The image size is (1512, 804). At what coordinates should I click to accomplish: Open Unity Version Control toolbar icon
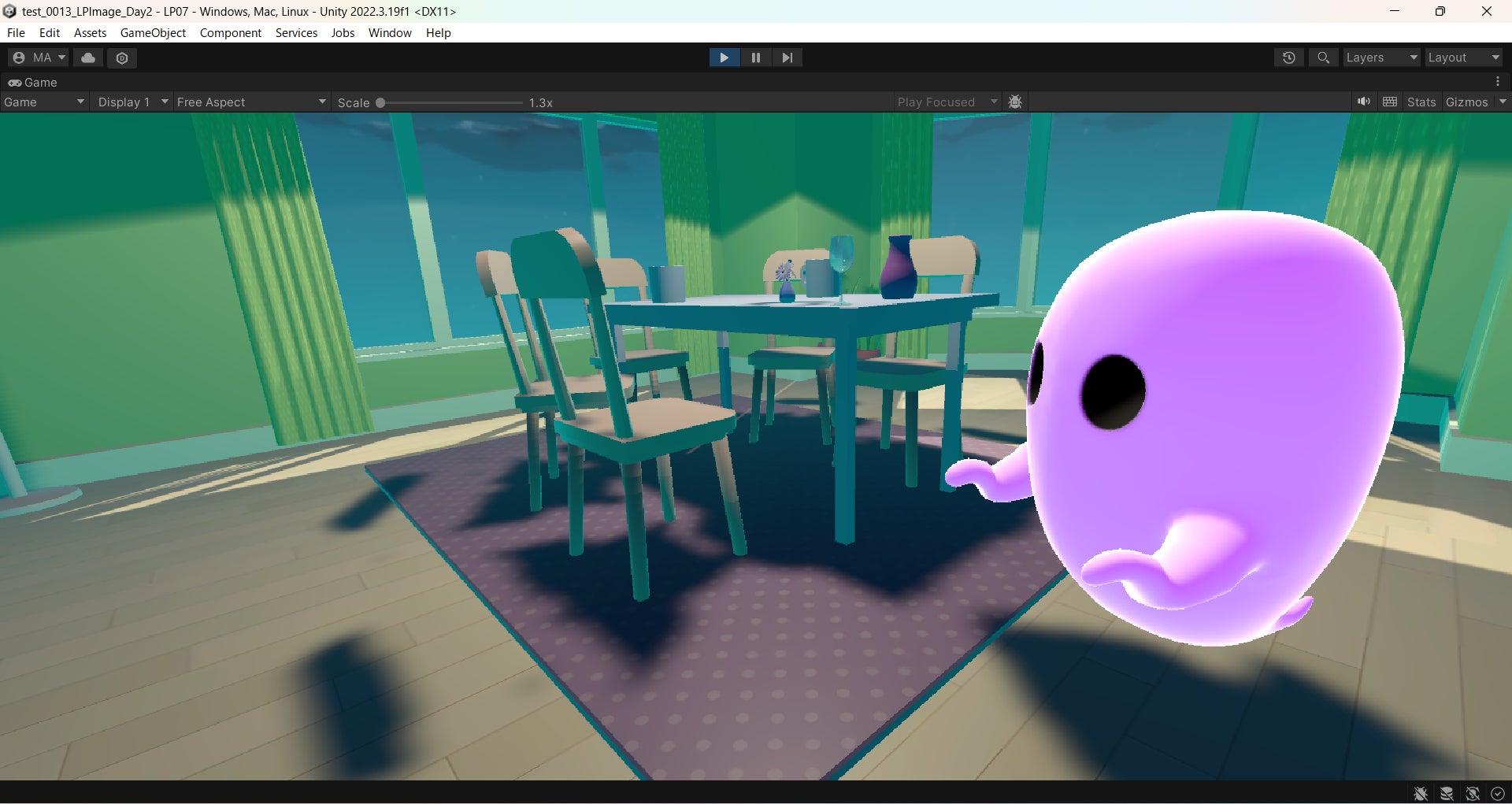pos(122,57)
